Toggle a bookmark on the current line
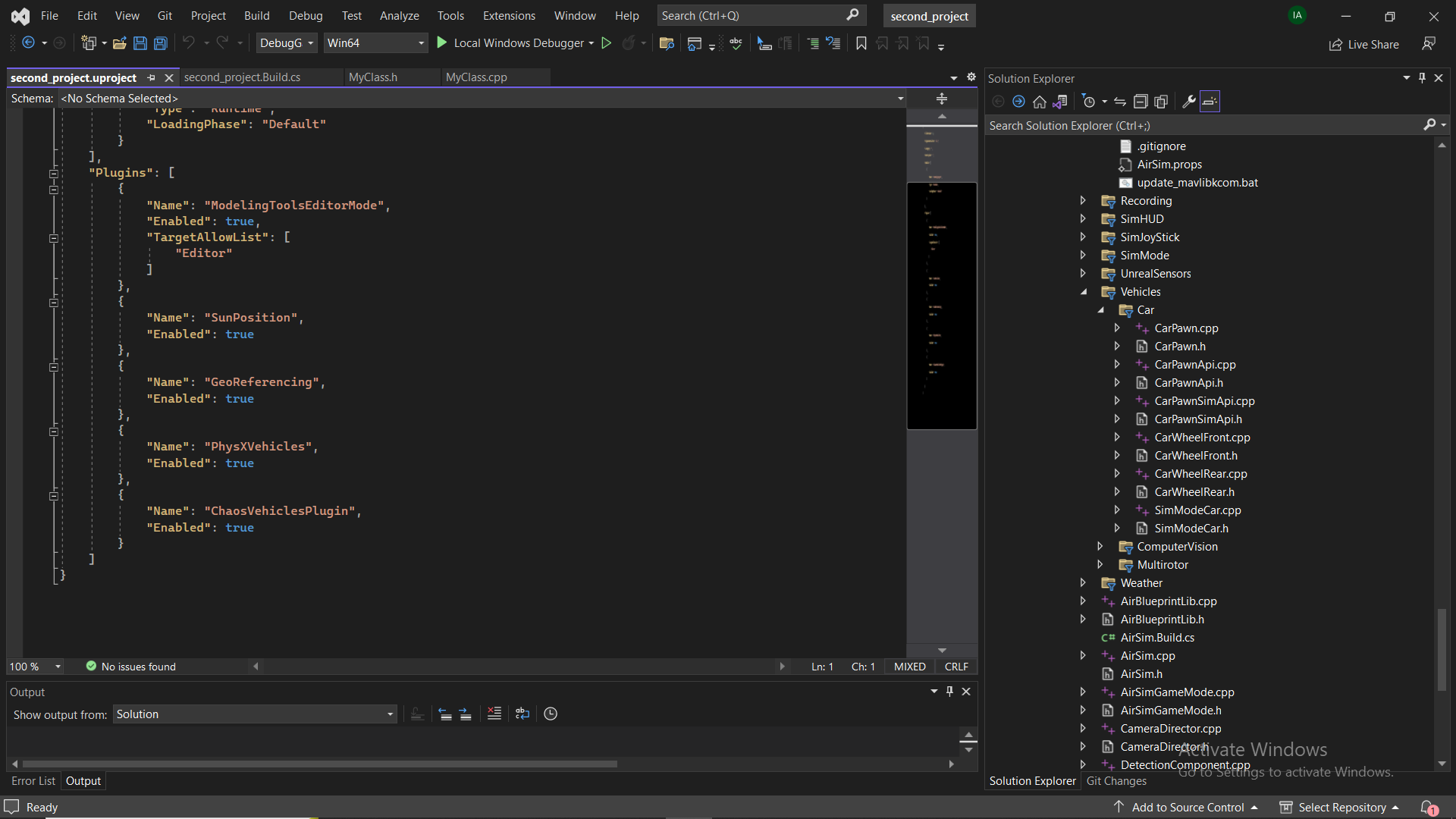Screen dimensions: 1456x819 coord(861,43)
